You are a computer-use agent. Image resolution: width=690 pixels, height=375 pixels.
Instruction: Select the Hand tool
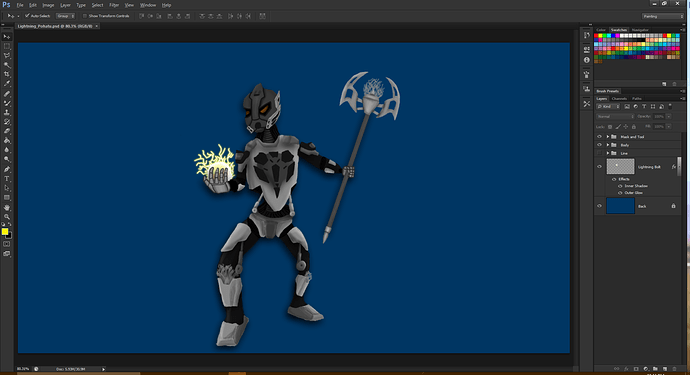7,207
